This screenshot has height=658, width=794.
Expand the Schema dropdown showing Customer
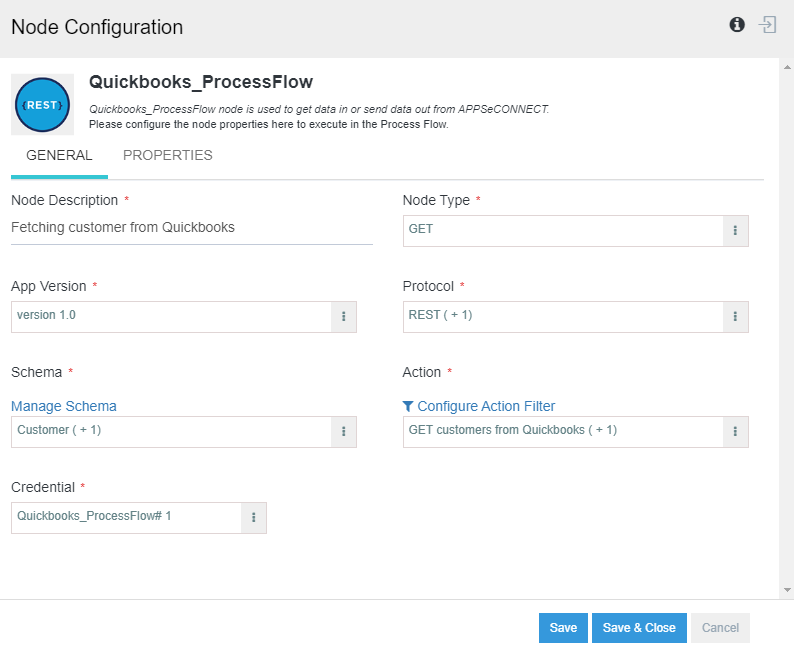(172, 431)
